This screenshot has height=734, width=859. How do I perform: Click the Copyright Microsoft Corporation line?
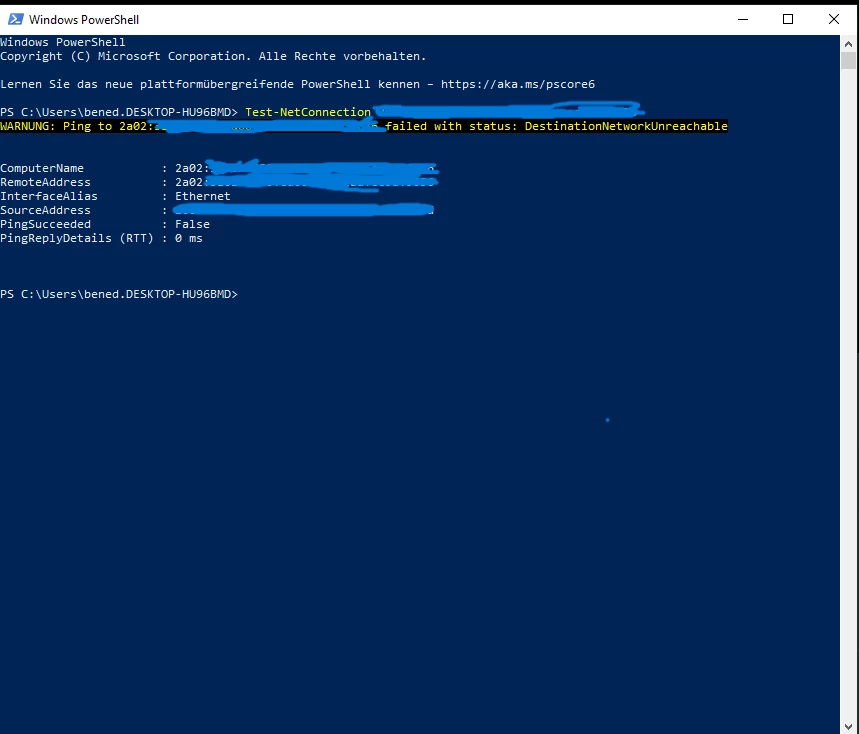coord(213,56)
